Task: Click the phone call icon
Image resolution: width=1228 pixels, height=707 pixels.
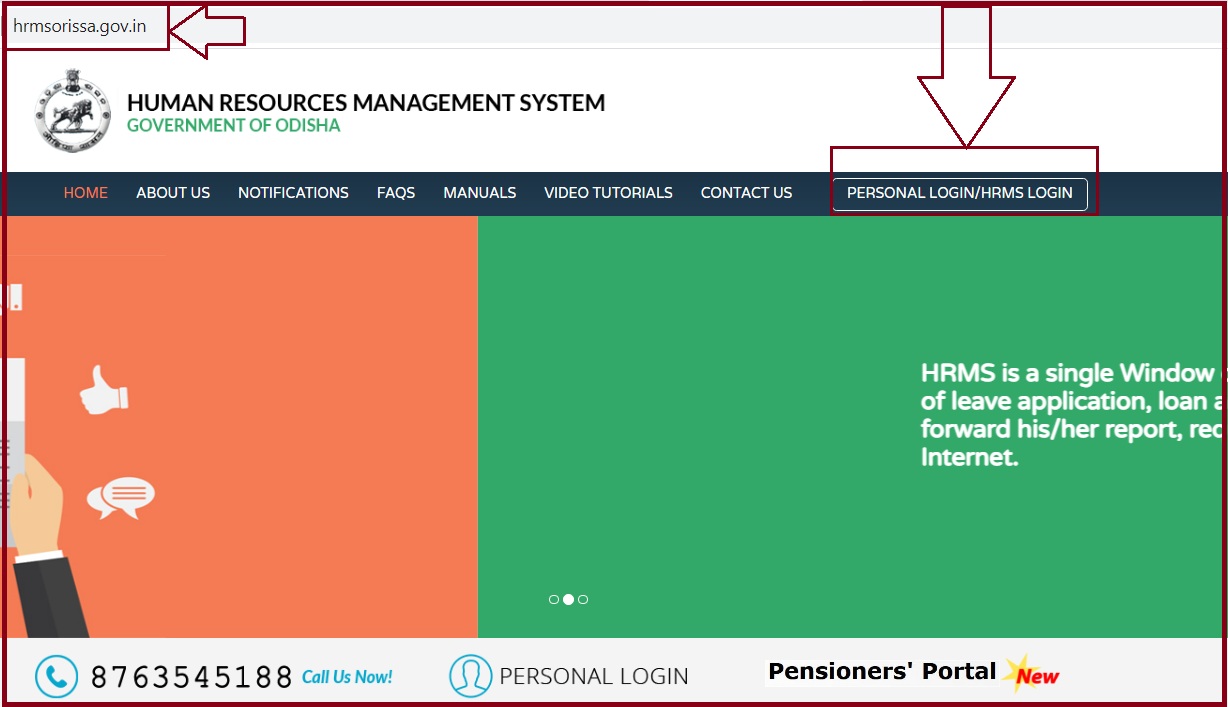Action: [x=57, y=676]
